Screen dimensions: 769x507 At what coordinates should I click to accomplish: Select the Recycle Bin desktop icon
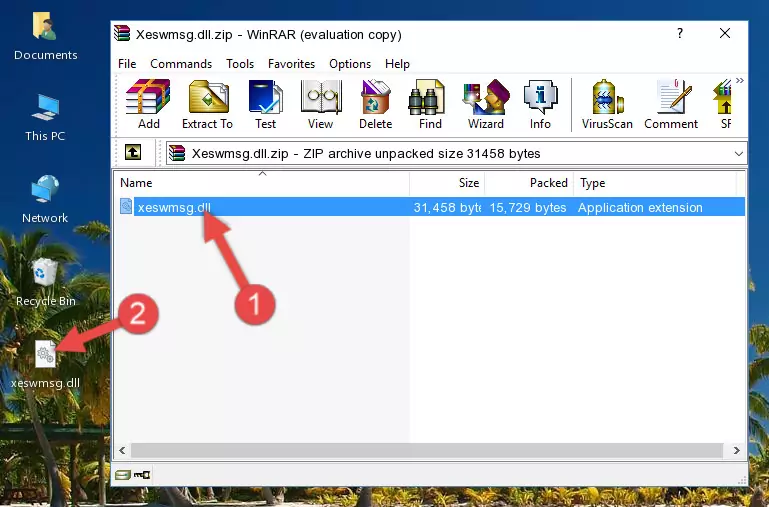point(45,282)
